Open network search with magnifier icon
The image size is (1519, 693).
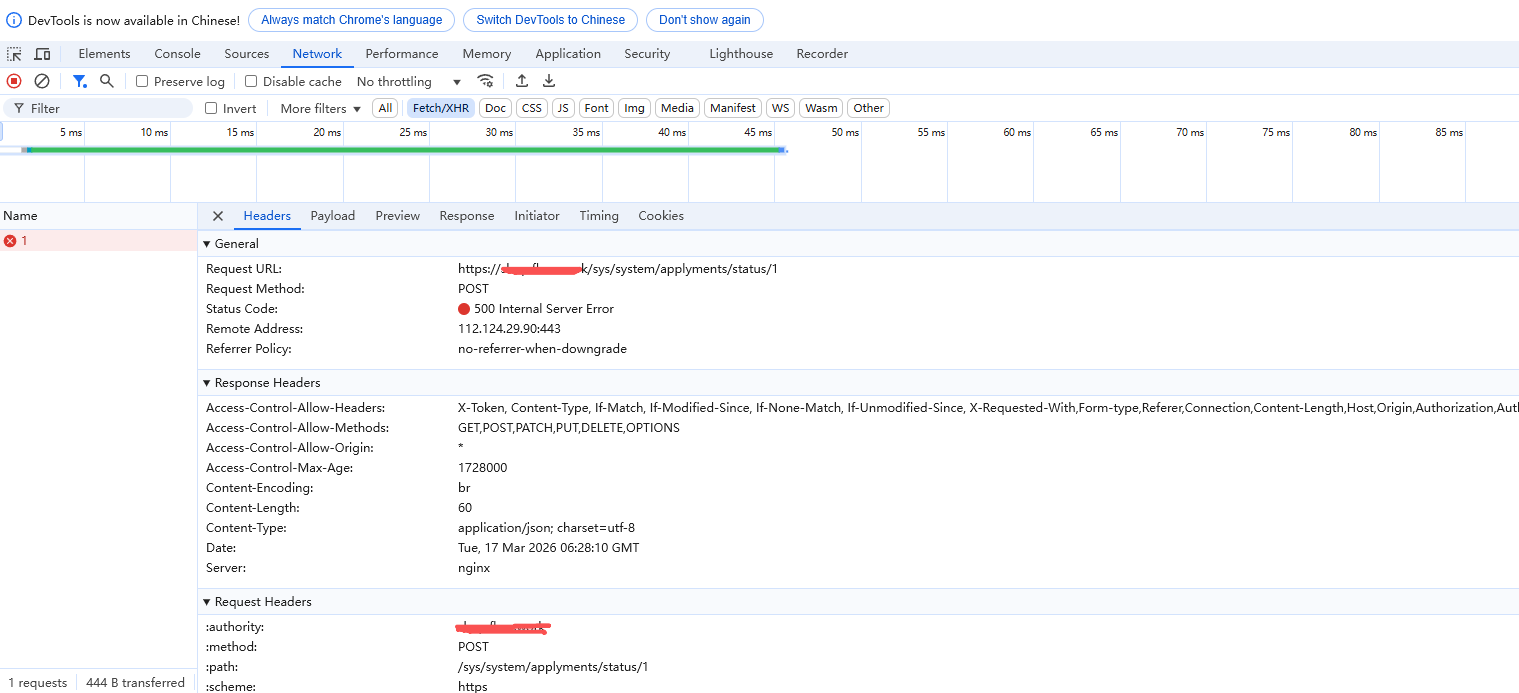point(107,81)
